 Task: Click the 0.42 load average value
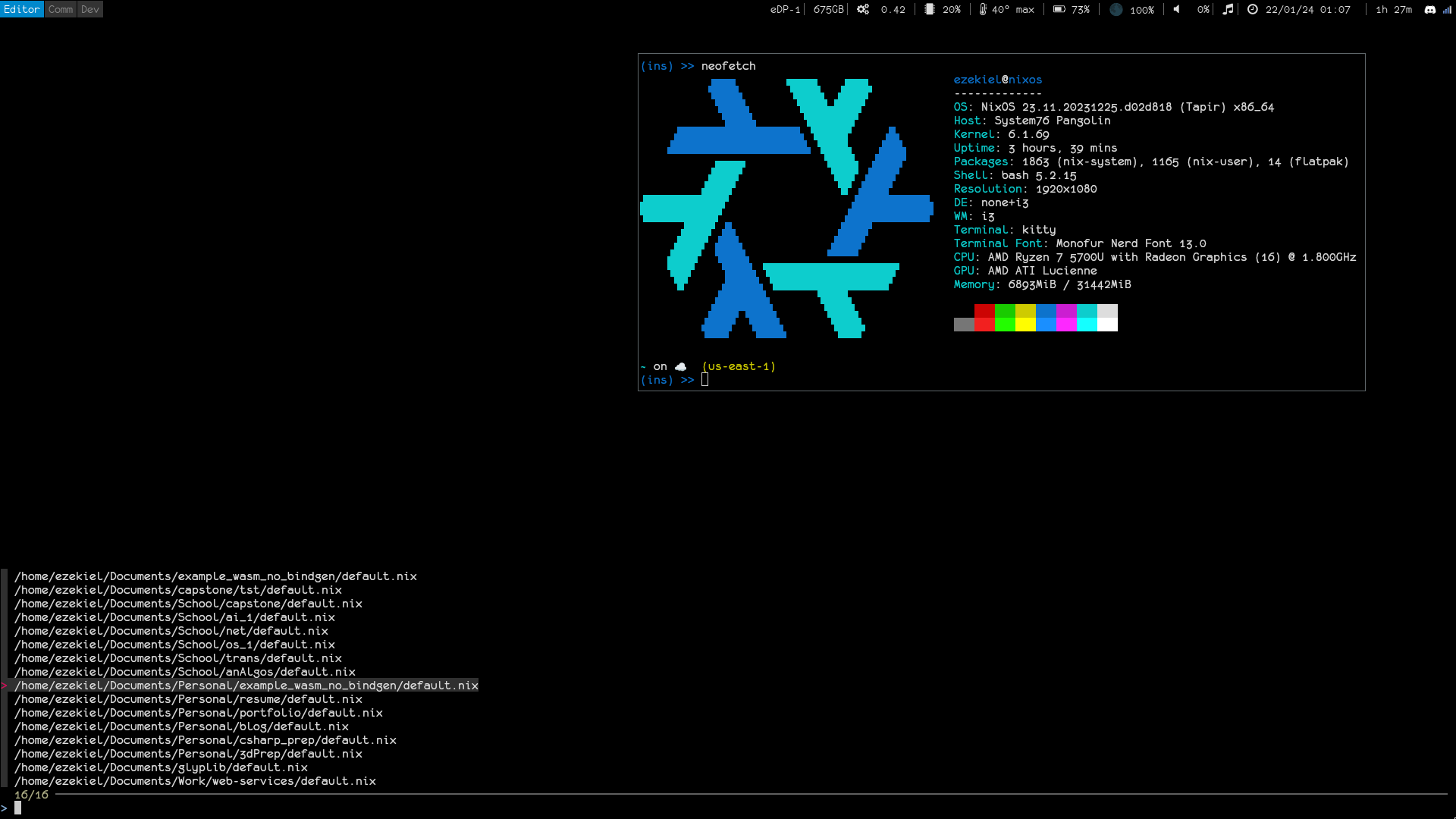pos(893,10)
